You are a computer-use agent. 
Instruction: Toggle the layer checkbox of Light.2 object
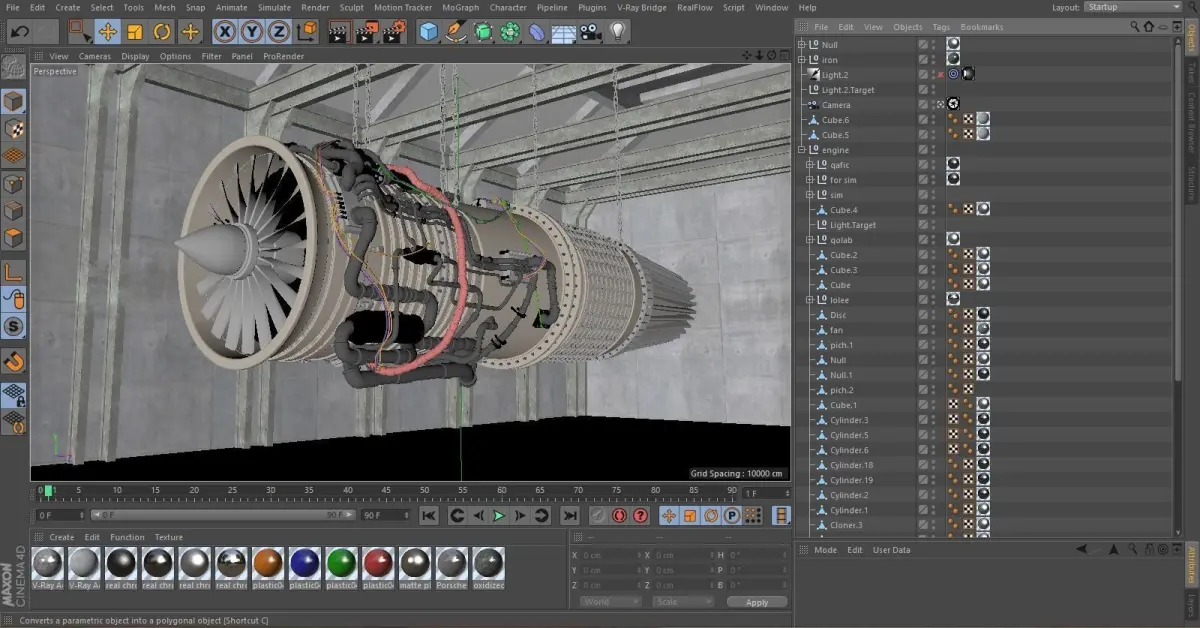(923, 75)
